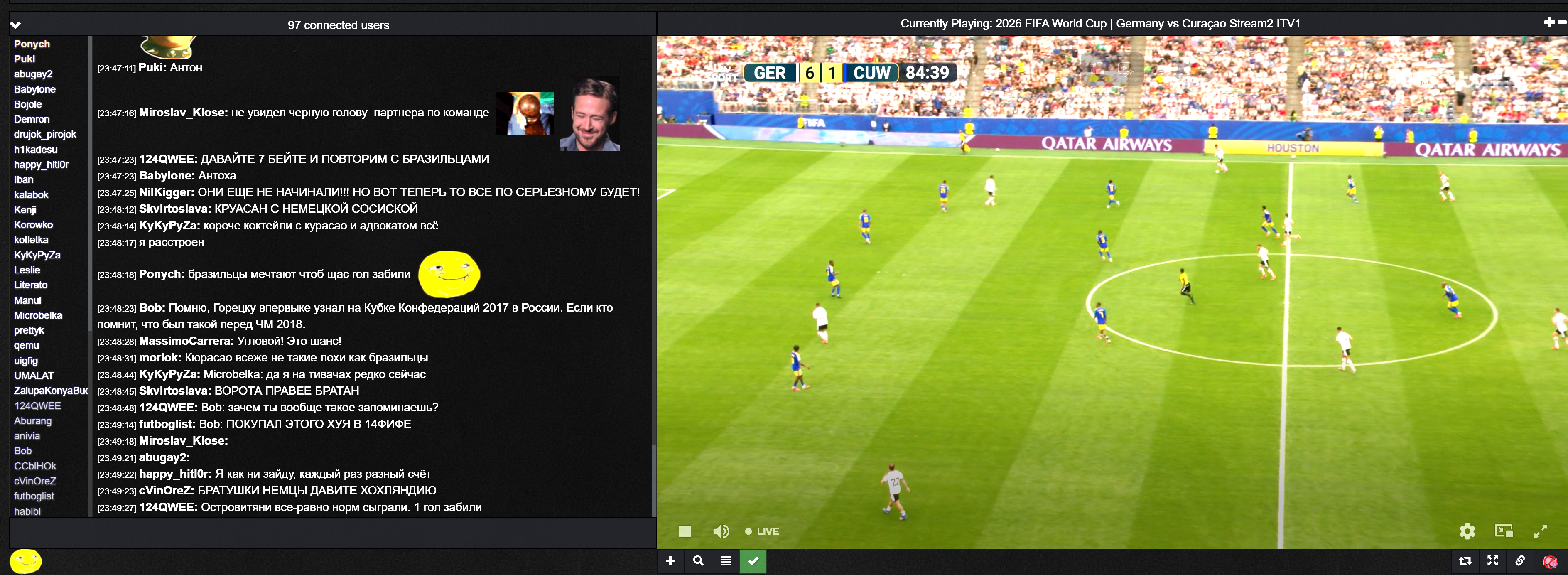This screenshot has width=1568, height=575.
Task: Select Leslie in the user list
Action: tap(27, 270)
